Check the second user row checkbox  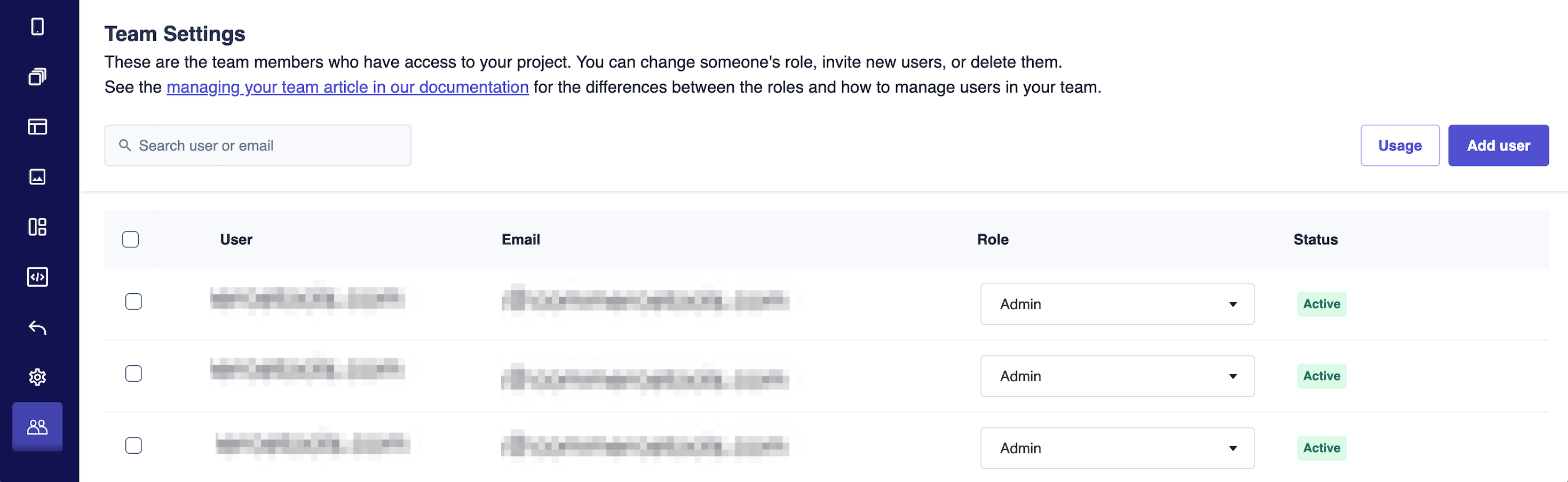click(133, 373)
